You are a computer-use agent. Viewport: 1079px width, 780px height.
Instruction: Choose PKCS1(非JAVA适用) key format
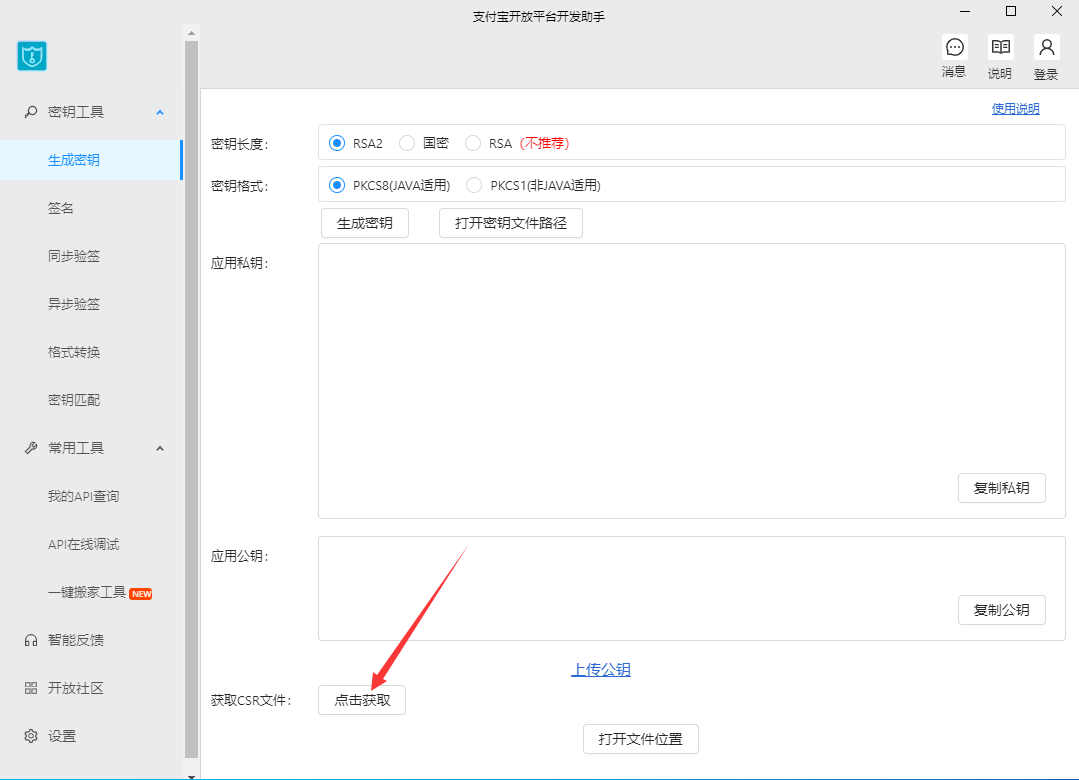474,185
